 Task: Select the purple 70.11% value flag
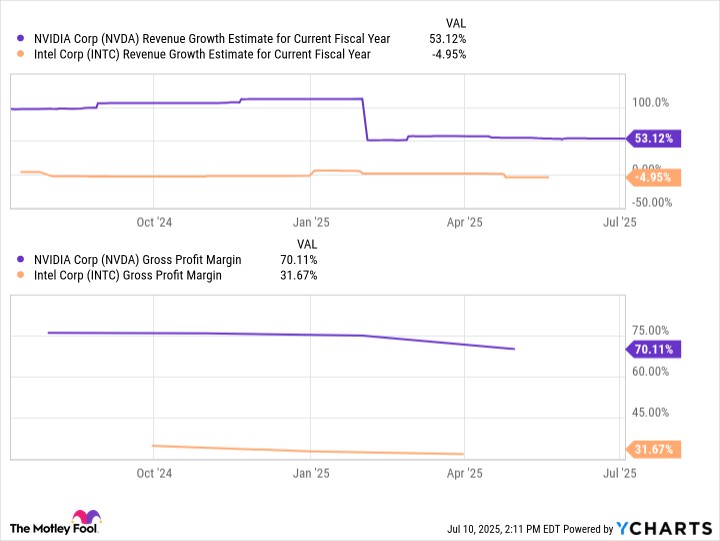pos(654,349)
